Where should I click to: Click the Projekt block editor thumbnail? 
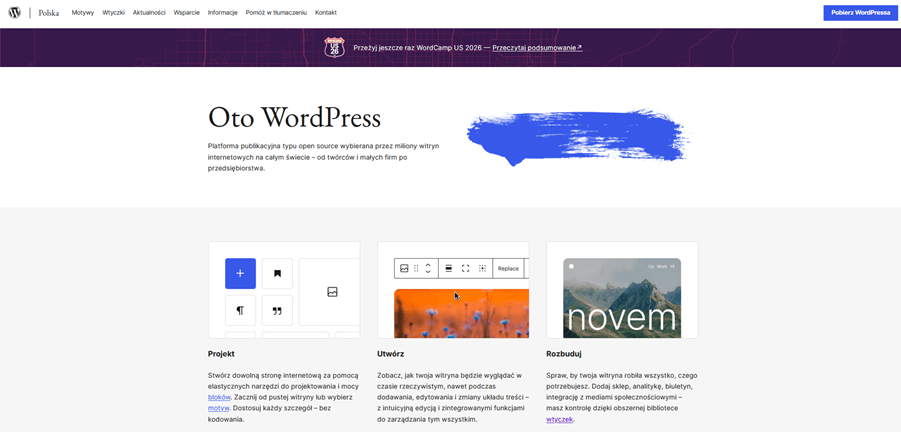tap(284, 290)
